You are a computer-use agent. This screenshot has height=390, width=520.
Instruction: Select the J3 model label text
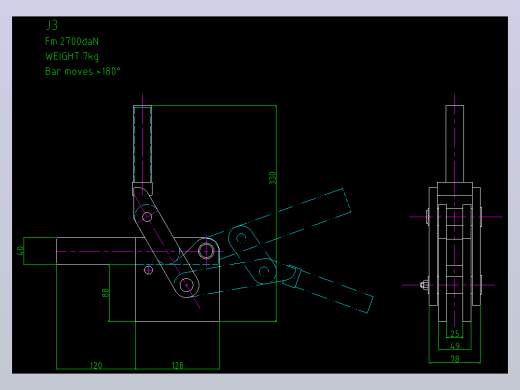52,25
